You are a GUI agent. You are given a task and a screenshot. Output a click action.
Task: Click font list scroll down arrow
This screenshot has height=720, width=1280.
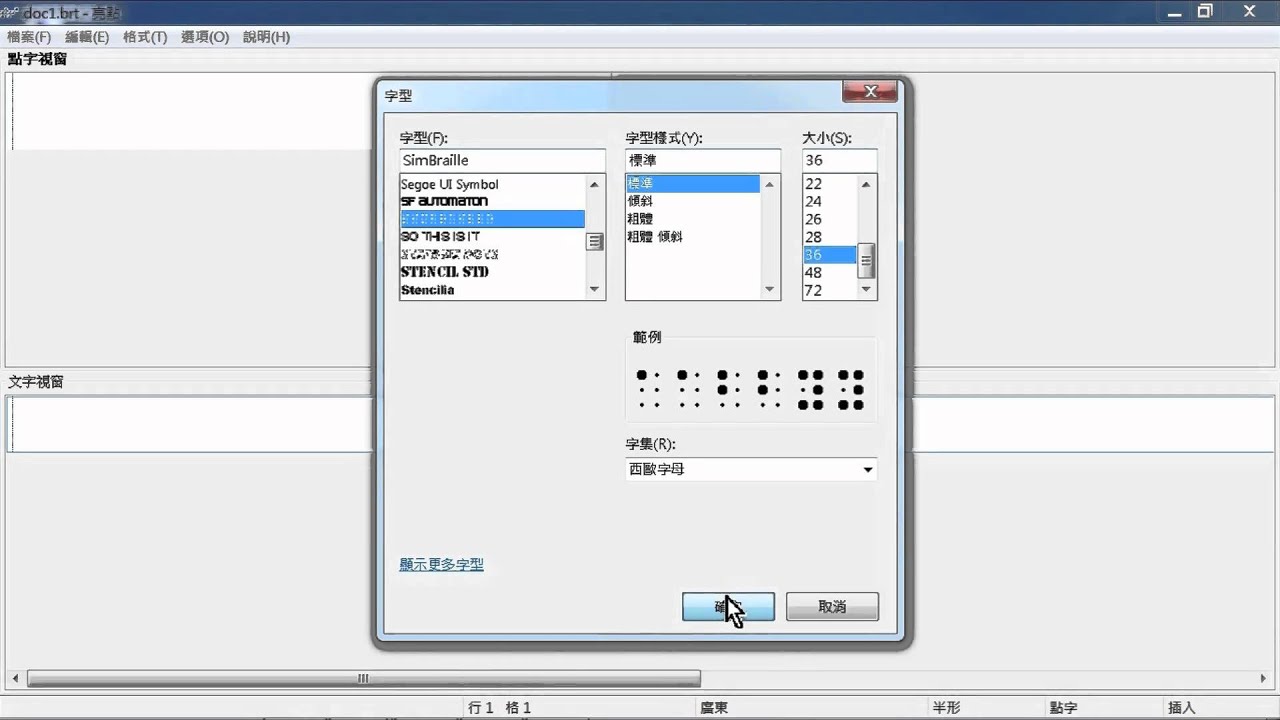click(595, 290)
